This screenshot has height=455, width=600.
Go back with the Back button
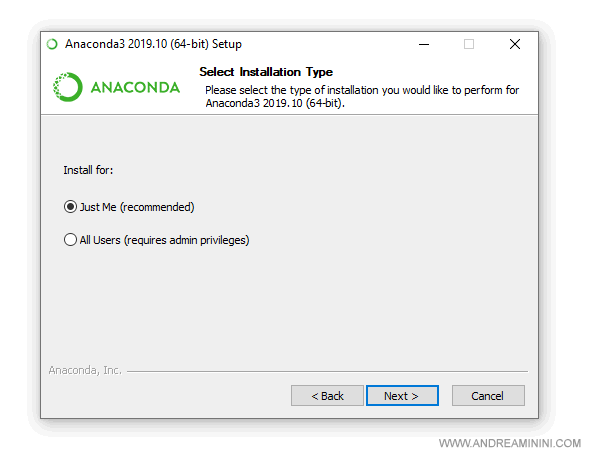pyautogui.click(x=327, y=396)
